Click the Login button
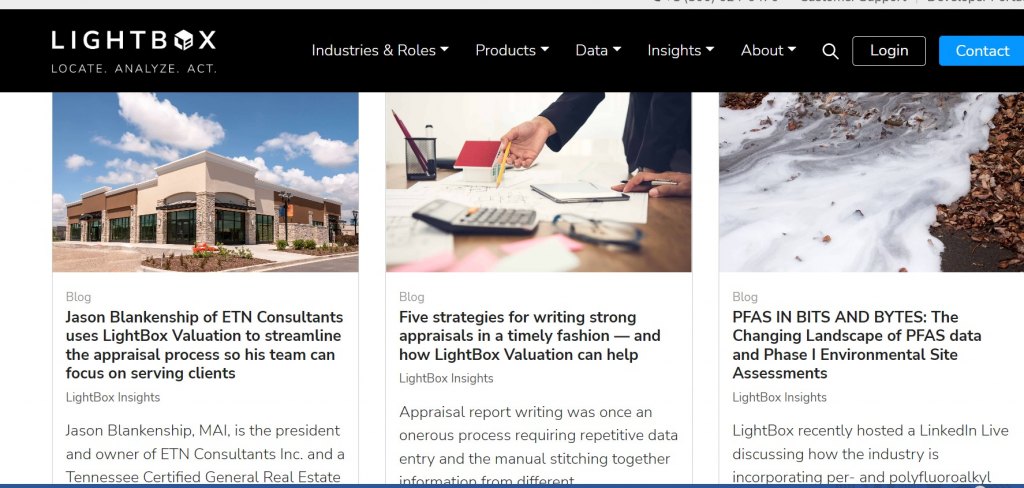 tap(889, 51)
